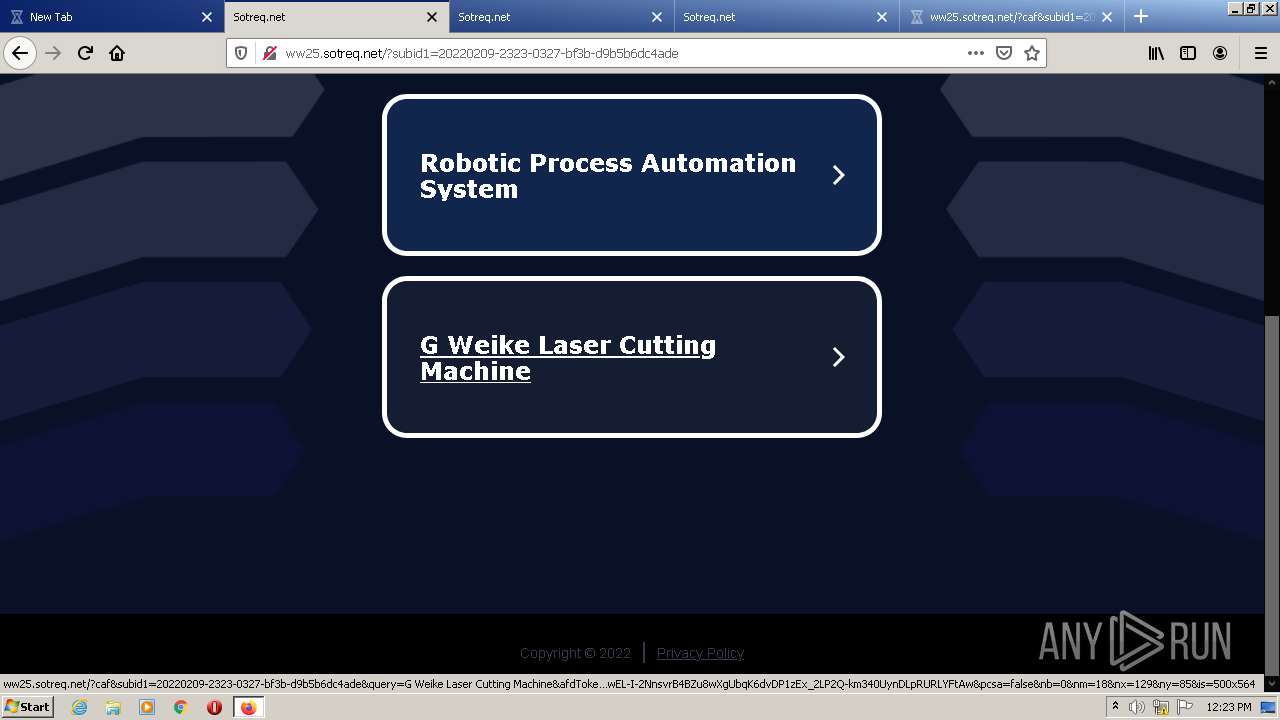Open the Privacy Policy link

(x=700, y=653)
